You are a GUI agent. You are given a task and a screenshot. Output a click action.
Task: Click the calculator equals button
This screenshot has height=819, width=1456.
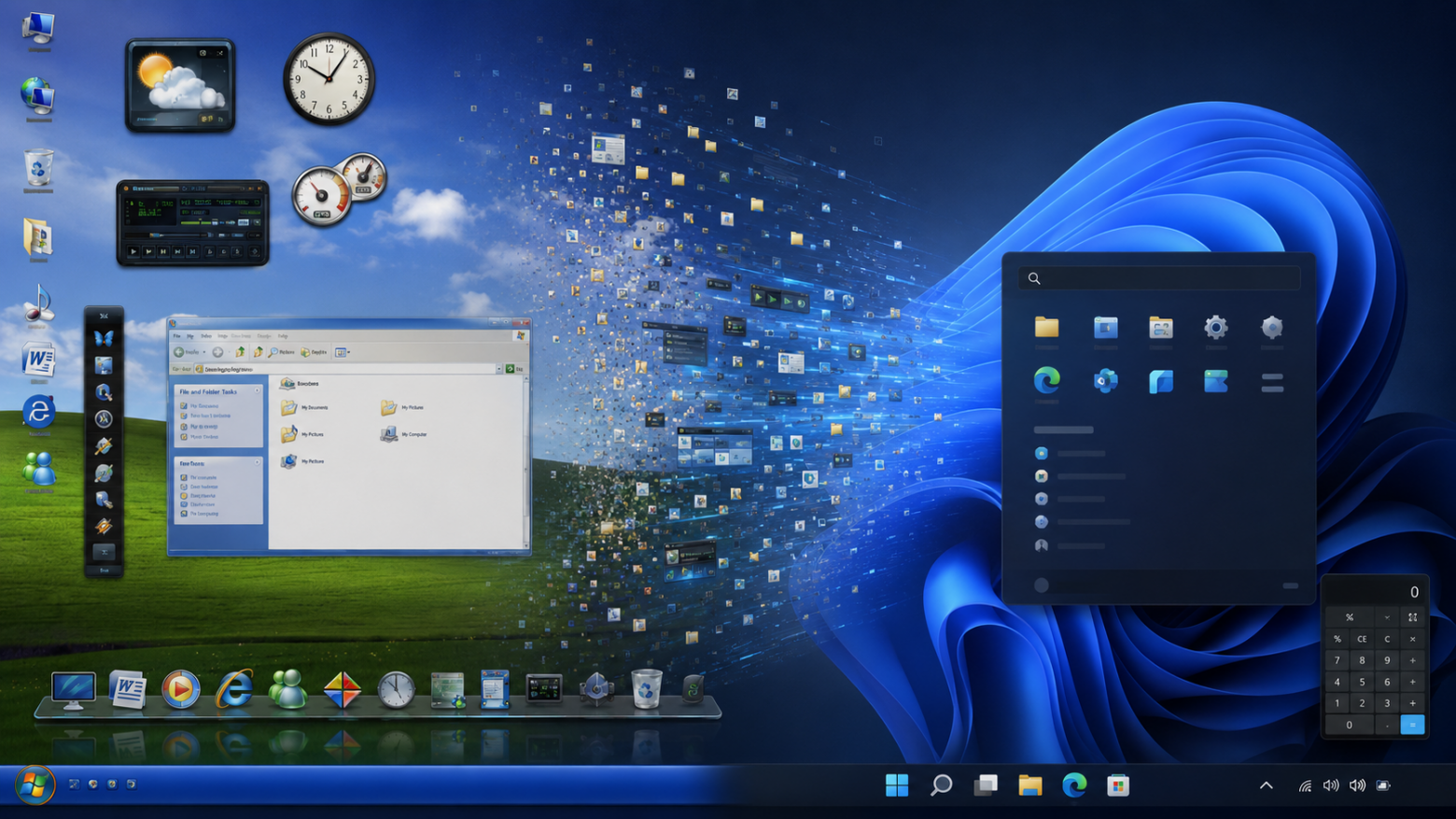click(1412, 725)
